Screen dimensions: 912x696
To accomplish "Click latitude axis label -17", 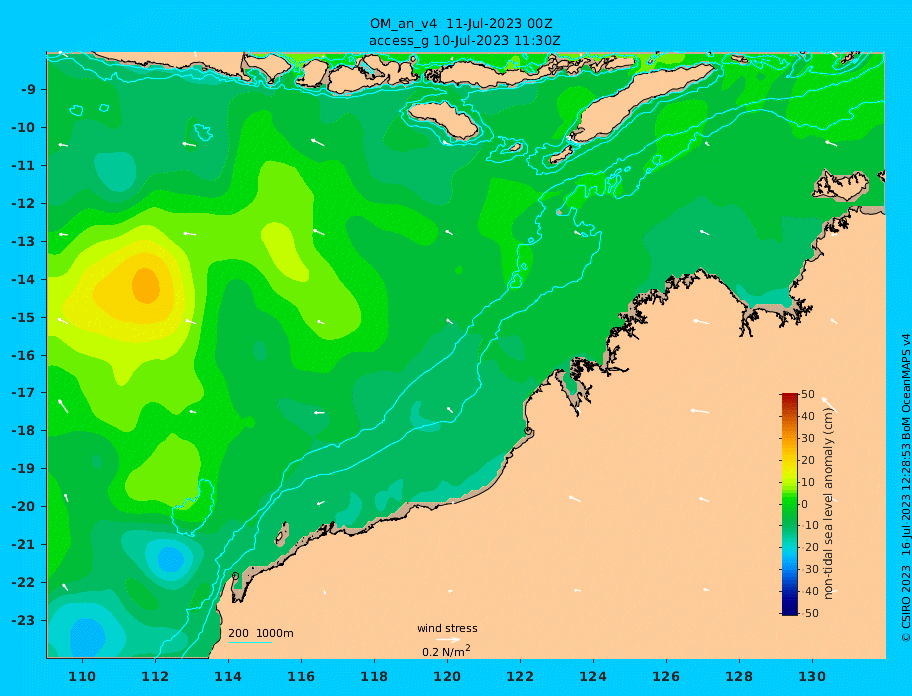I will point(25,392).
